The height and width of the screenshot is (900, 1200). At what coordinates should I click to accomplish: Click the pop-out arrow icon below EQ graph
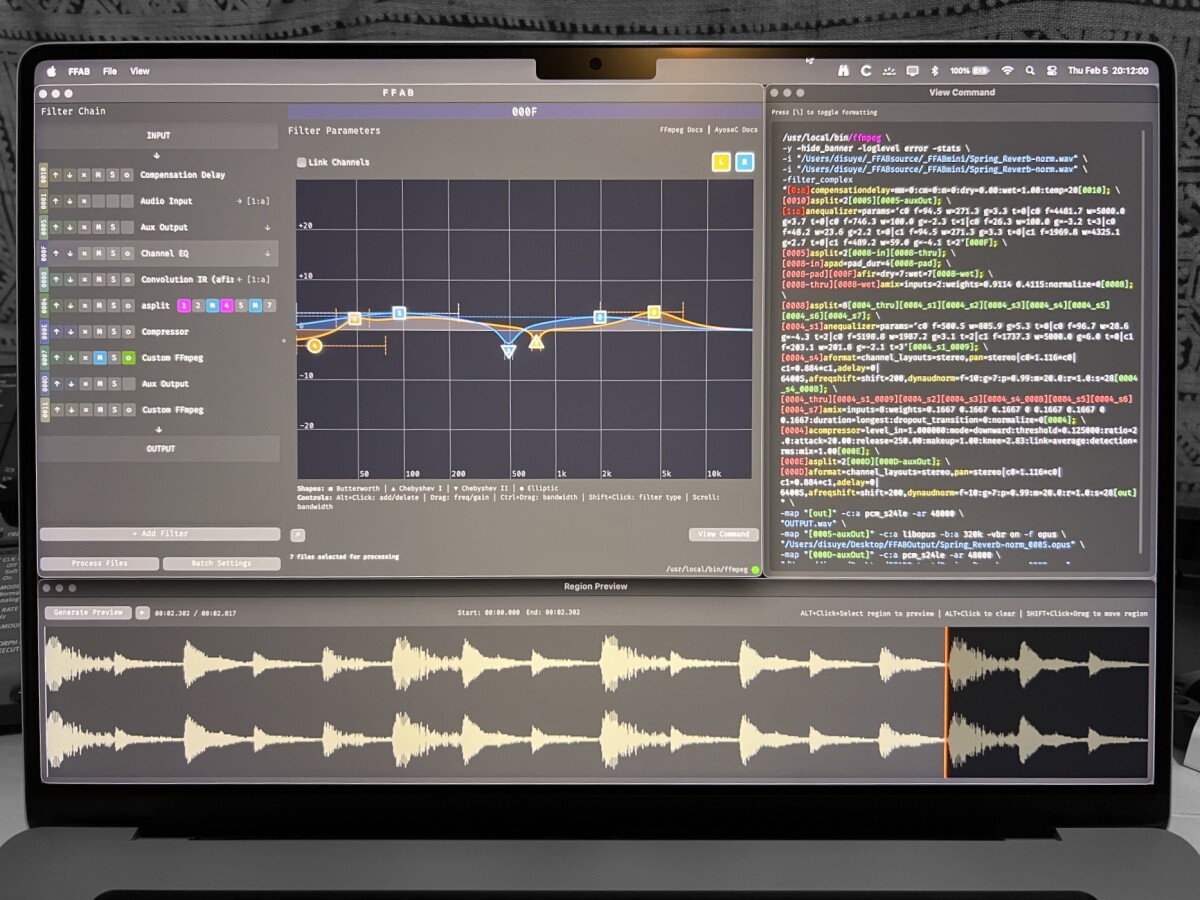pyautogui.click(x=297, y=535)
